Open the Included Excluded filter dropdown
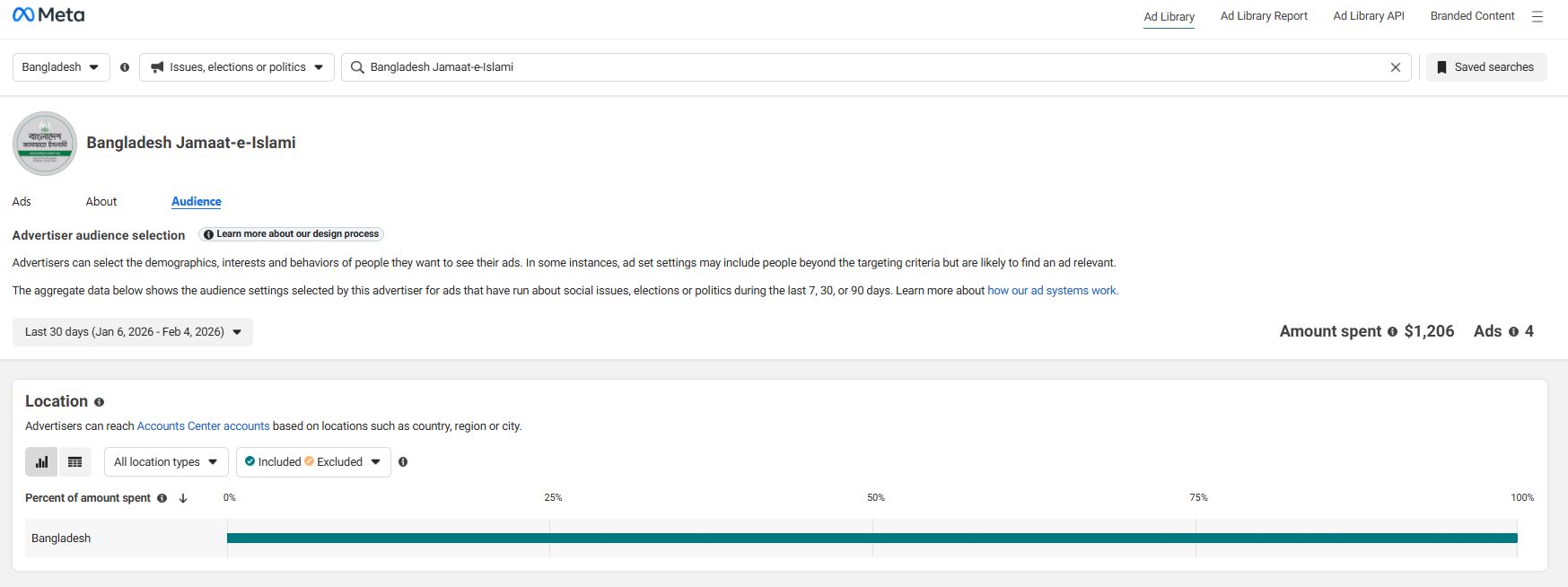This screenshot has width=1568, height=587. [313, 462]
